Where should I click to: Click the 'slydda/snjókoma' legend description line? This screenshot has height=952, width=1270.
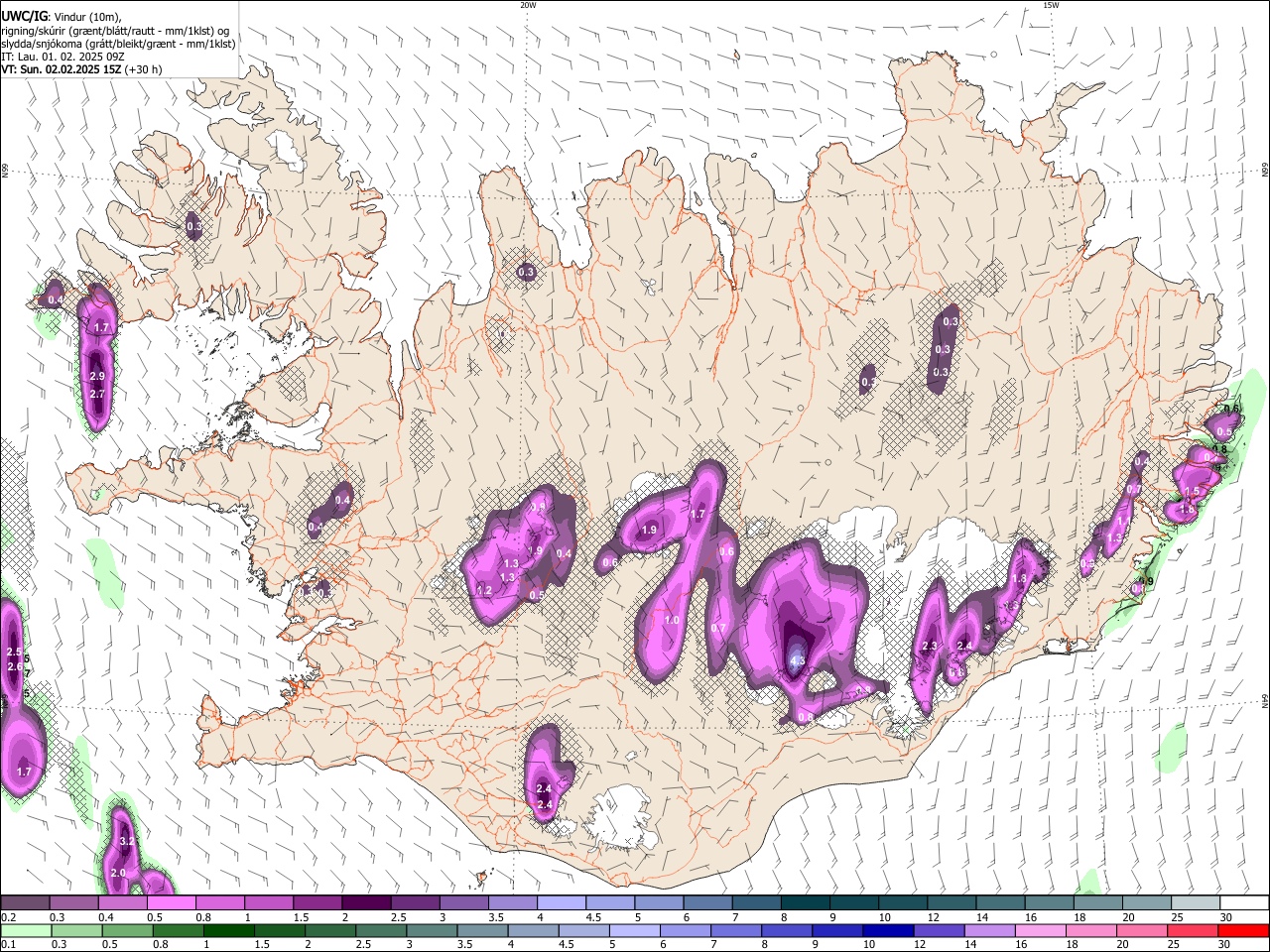118,44
